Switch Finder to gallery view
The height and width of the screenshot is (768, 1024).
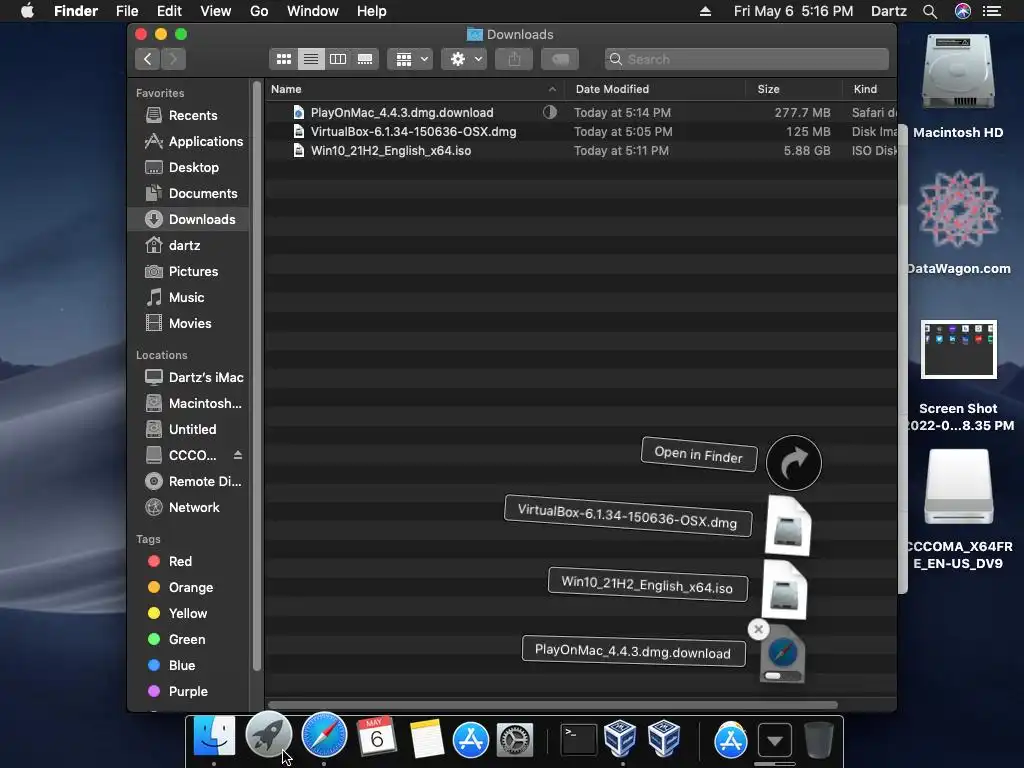coord(365,59)
